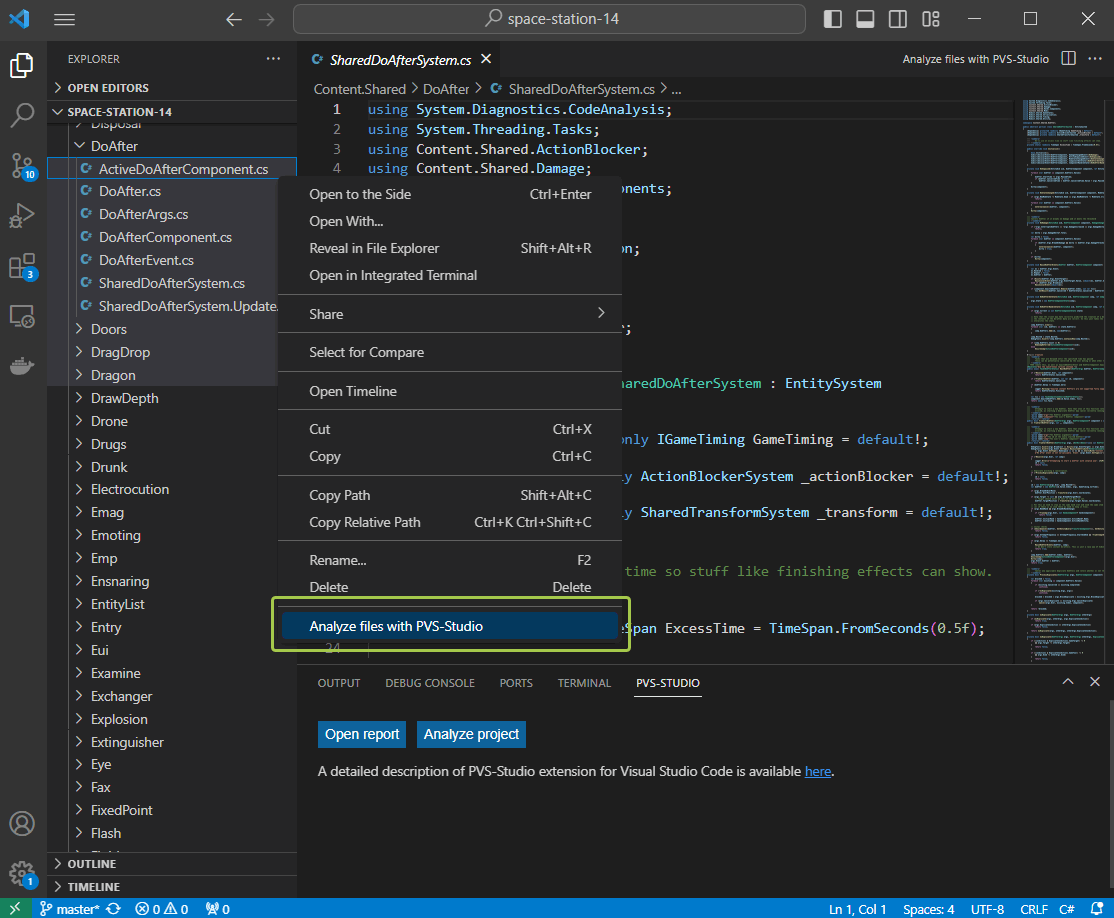Open the Source Control view
This screenshot has width=1114, height=918.
(x=22, y=165)
